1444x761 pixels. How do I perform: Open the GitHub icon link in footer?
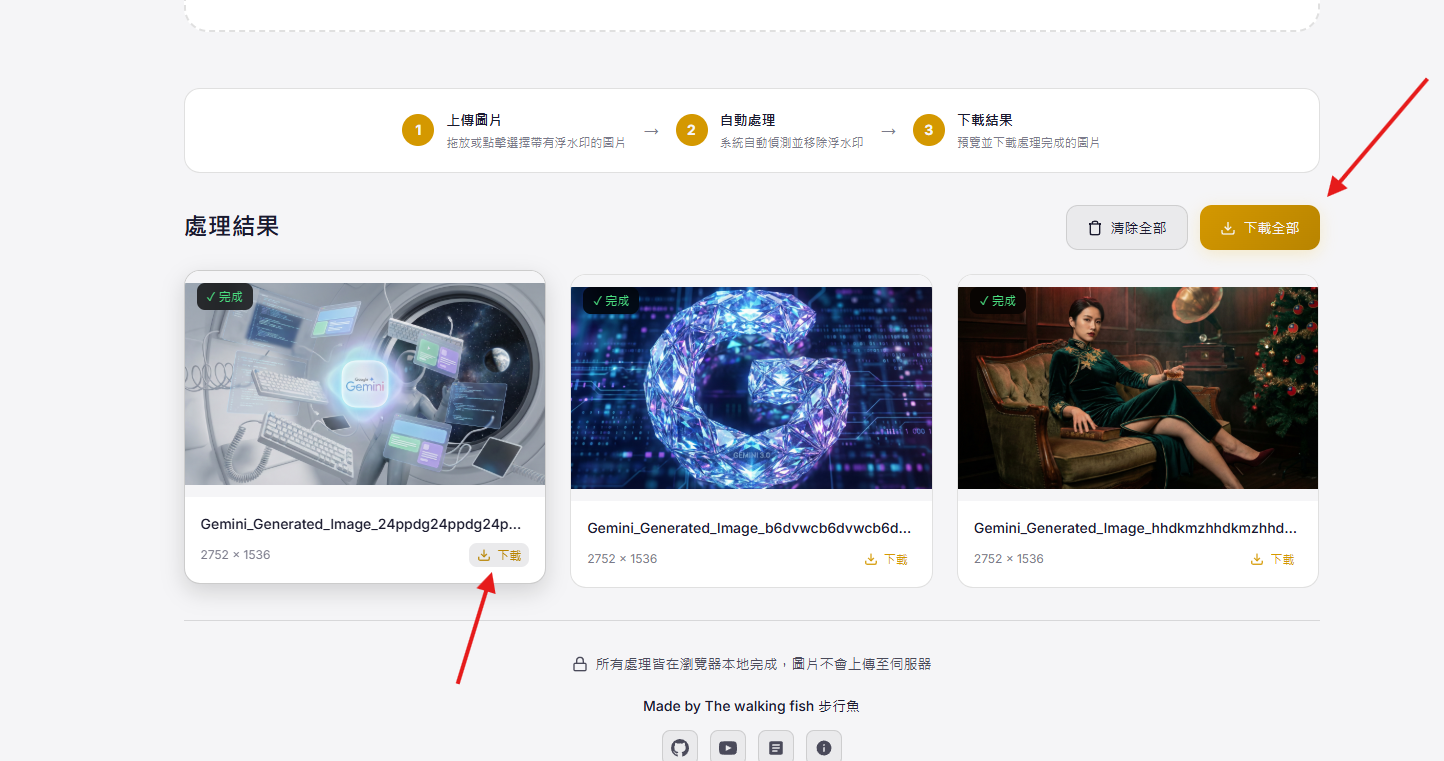680,747
